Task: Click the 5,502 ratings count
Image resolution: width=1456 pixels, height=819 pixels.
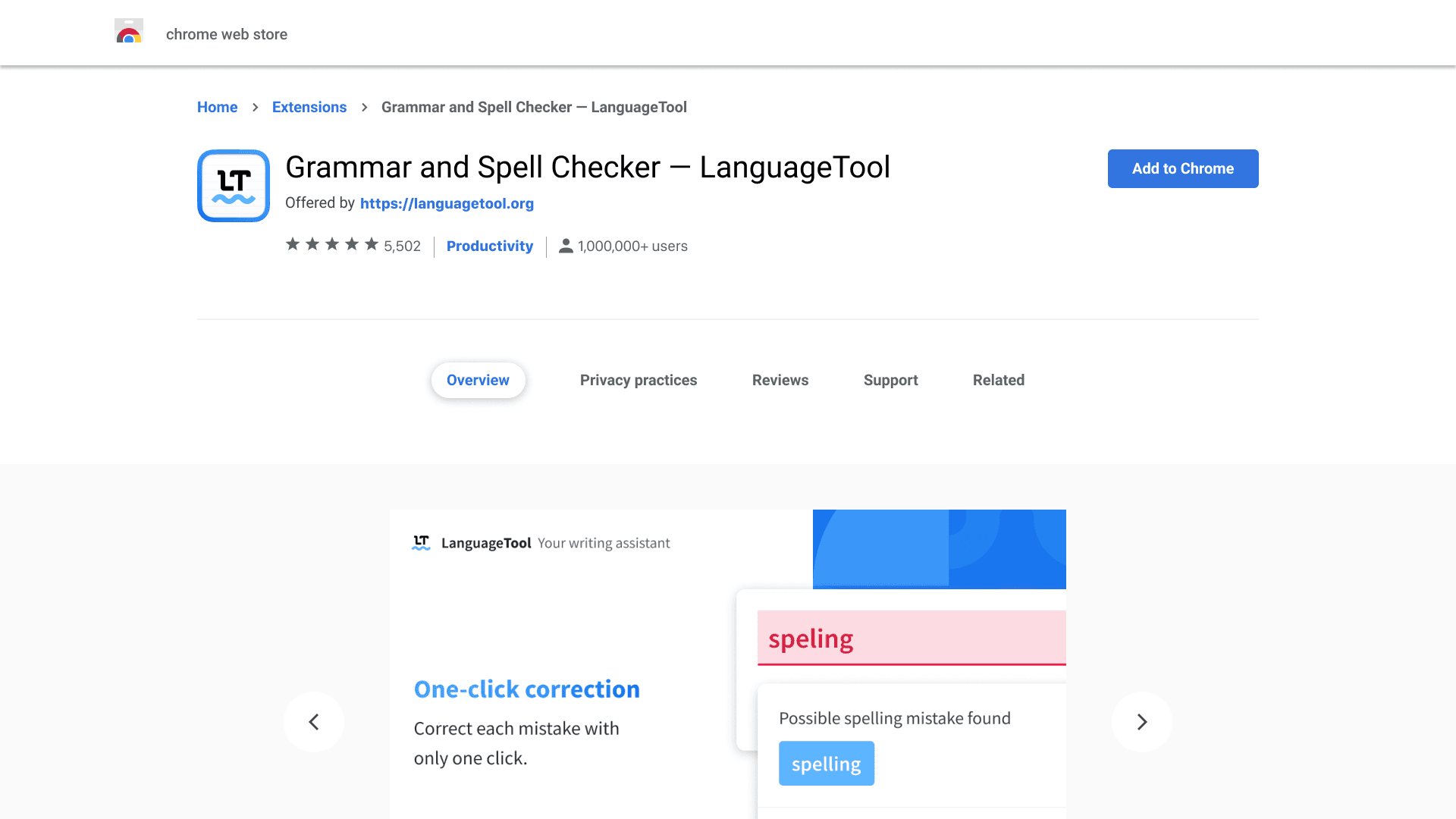Action: point(402,246)
